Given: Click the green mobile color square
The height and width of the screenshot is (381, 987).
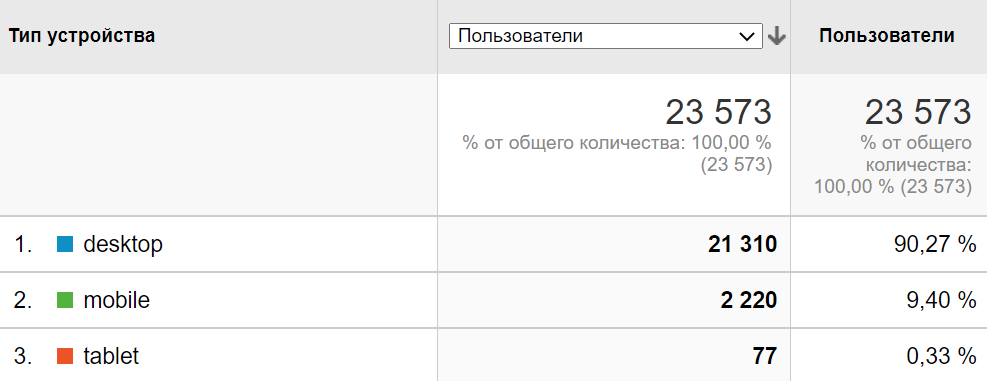Looking at the screenshot, I should click(x=65, y=300).
